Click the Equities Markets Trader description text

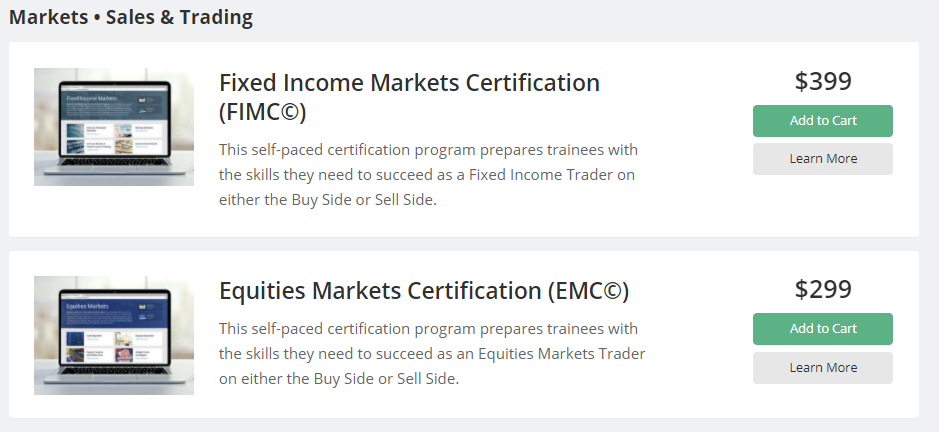pos(432,354)
